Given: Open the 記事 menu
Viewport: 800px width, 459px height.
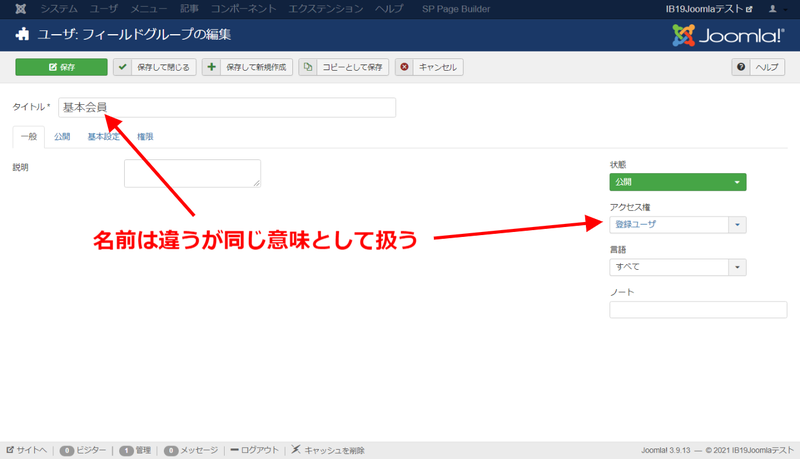Looking at the screenshot, I should point(189,9).
